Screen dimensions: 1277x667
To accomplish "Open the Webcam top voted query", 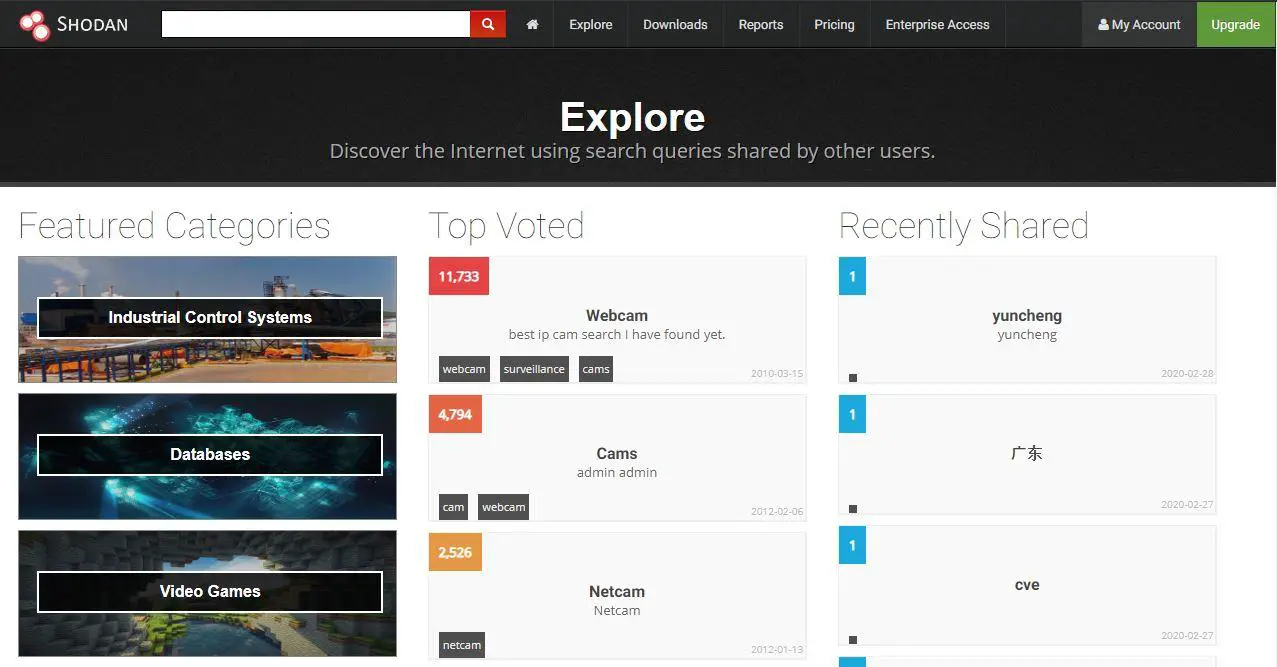I will (617, 315).
